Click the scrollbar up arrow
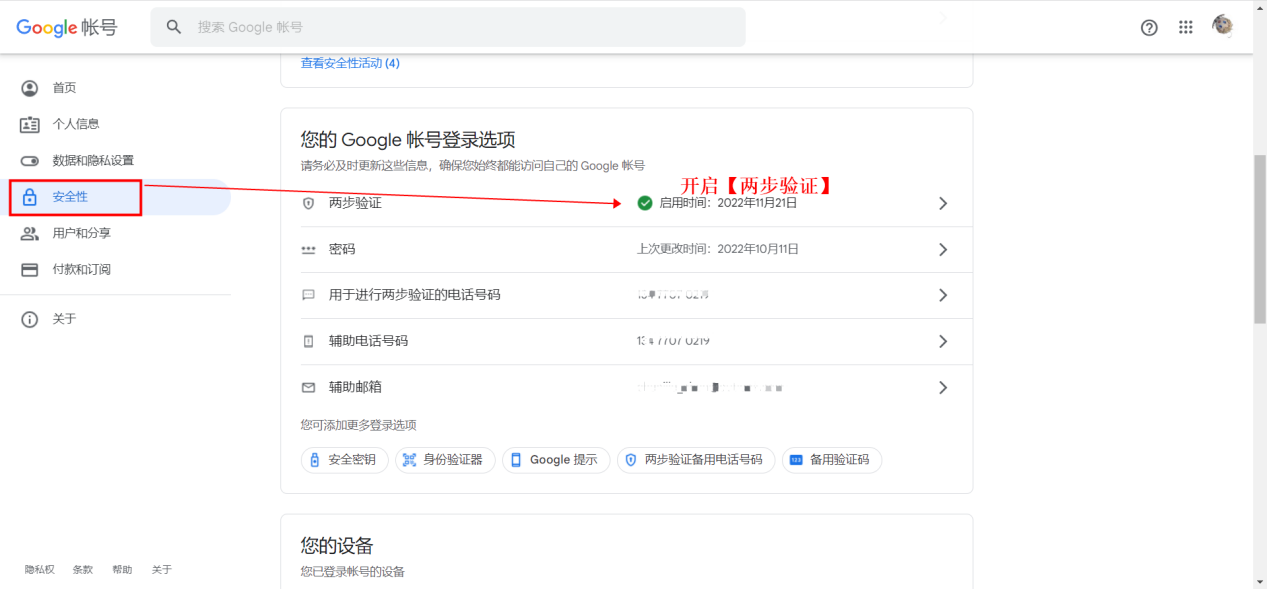The width and height of the screenshot is (1267, 589). click(x=1260, y=7)
